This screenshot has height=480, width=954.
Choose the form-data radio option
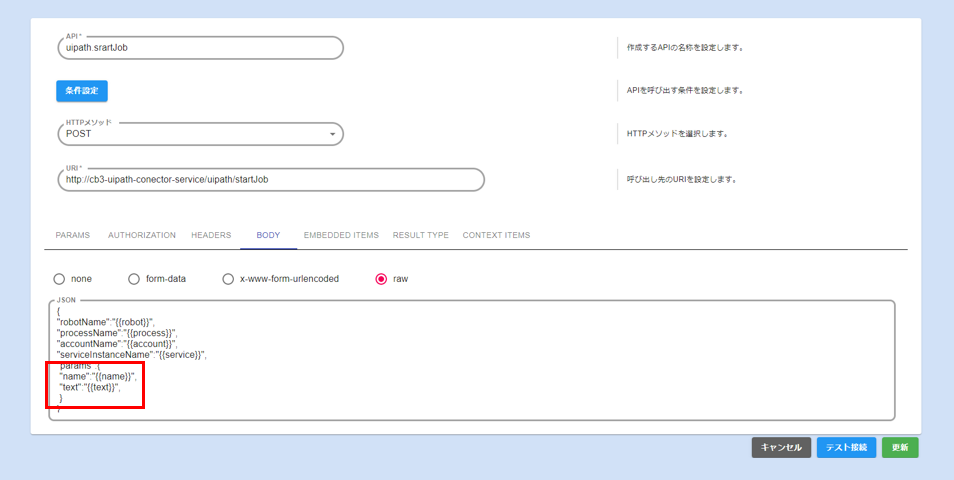click(134, 279)
